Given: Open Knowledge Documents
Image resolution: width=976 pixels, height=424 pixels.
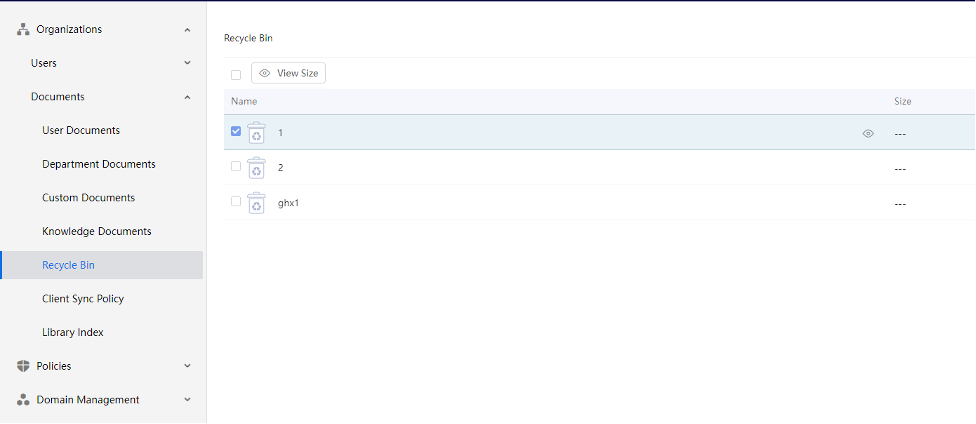Looking at the screenshot, I should [96, 231].
